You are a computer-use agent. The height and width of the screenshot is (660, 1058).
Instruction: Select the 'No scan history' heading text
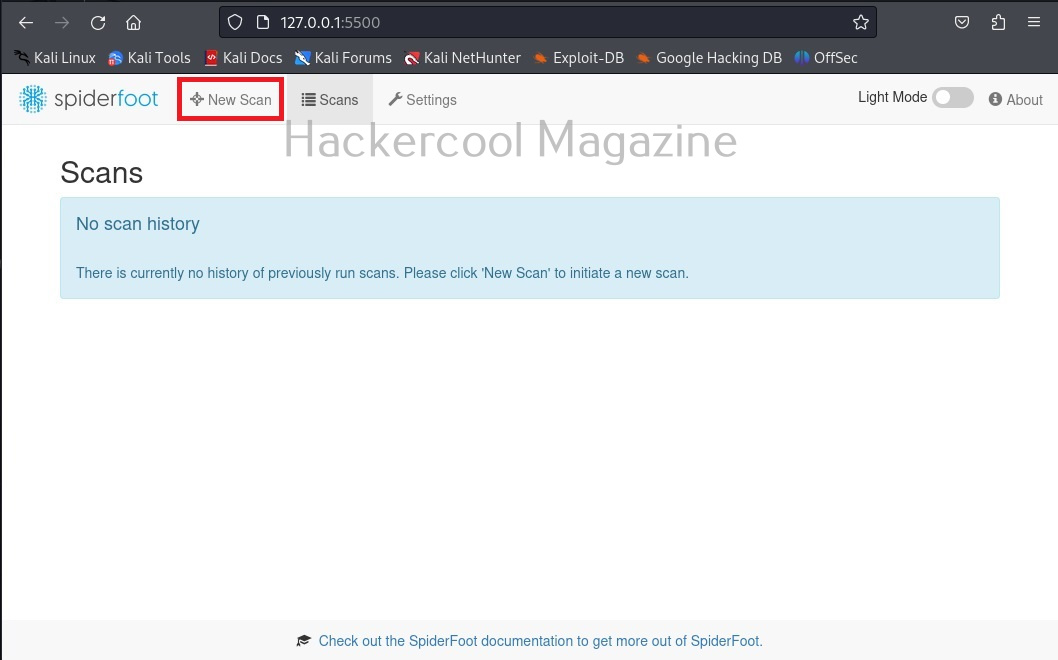click(x=138, y=224)
